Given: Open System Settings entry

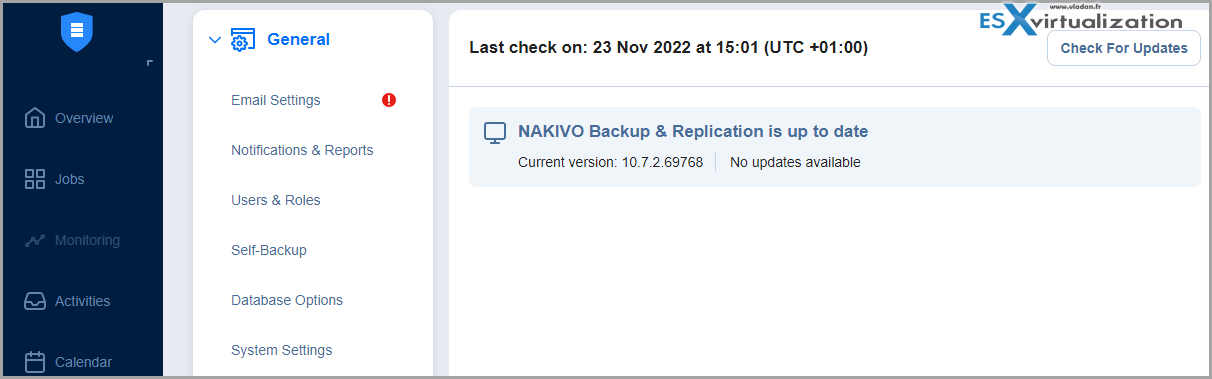Looking at the screenshot, I should [282, 350].
